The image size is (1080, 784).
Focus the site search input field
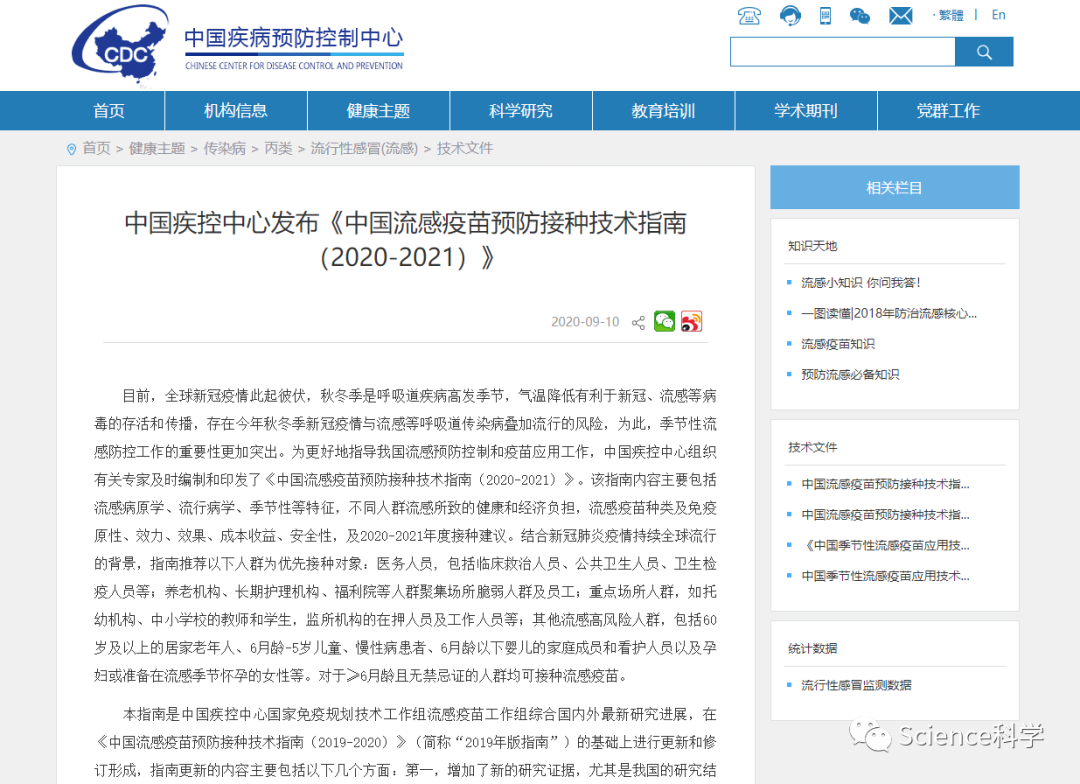coord(842,52)
